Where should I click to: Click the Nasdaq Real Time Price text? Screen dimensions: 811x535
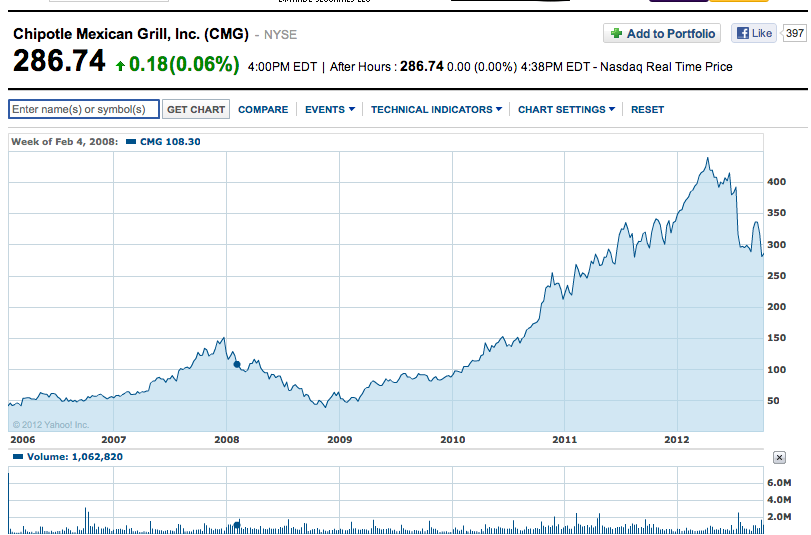tap(666, 67)
